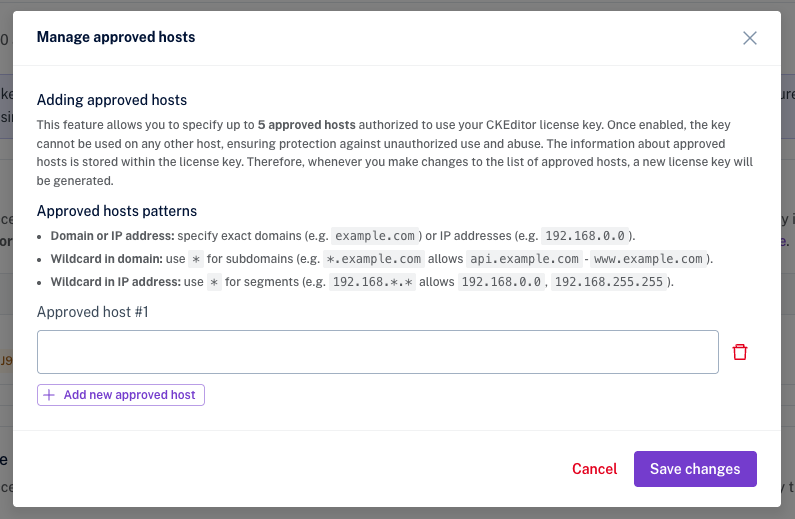Close the Manage approved hosts dialog
This screenshot has height=519, width=795.
(x=750, y=38)
